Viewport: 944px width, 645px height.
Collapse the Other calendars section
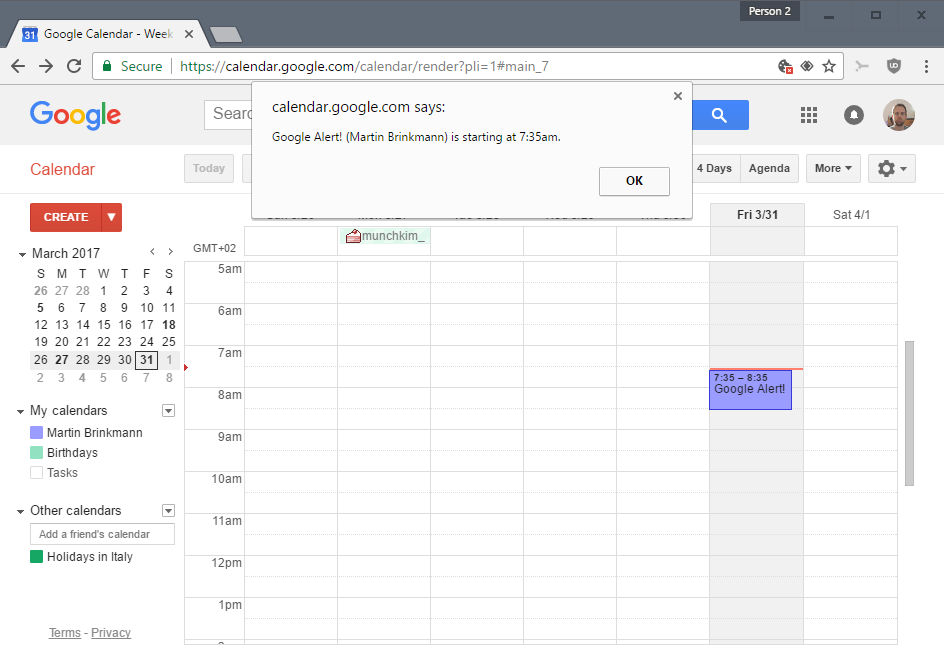point(20,511)
